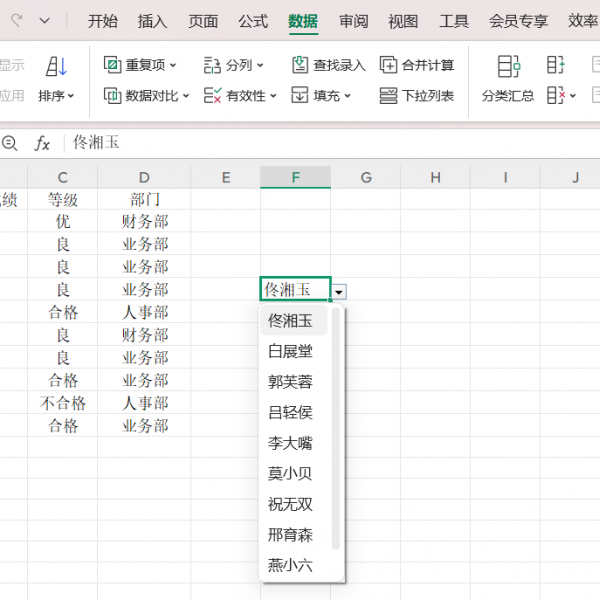Image resolution: width=600 pixels, height=600 pixels.
Task: Click the dropdown list vertical scrollbar
Action: [x=336, y=430]
